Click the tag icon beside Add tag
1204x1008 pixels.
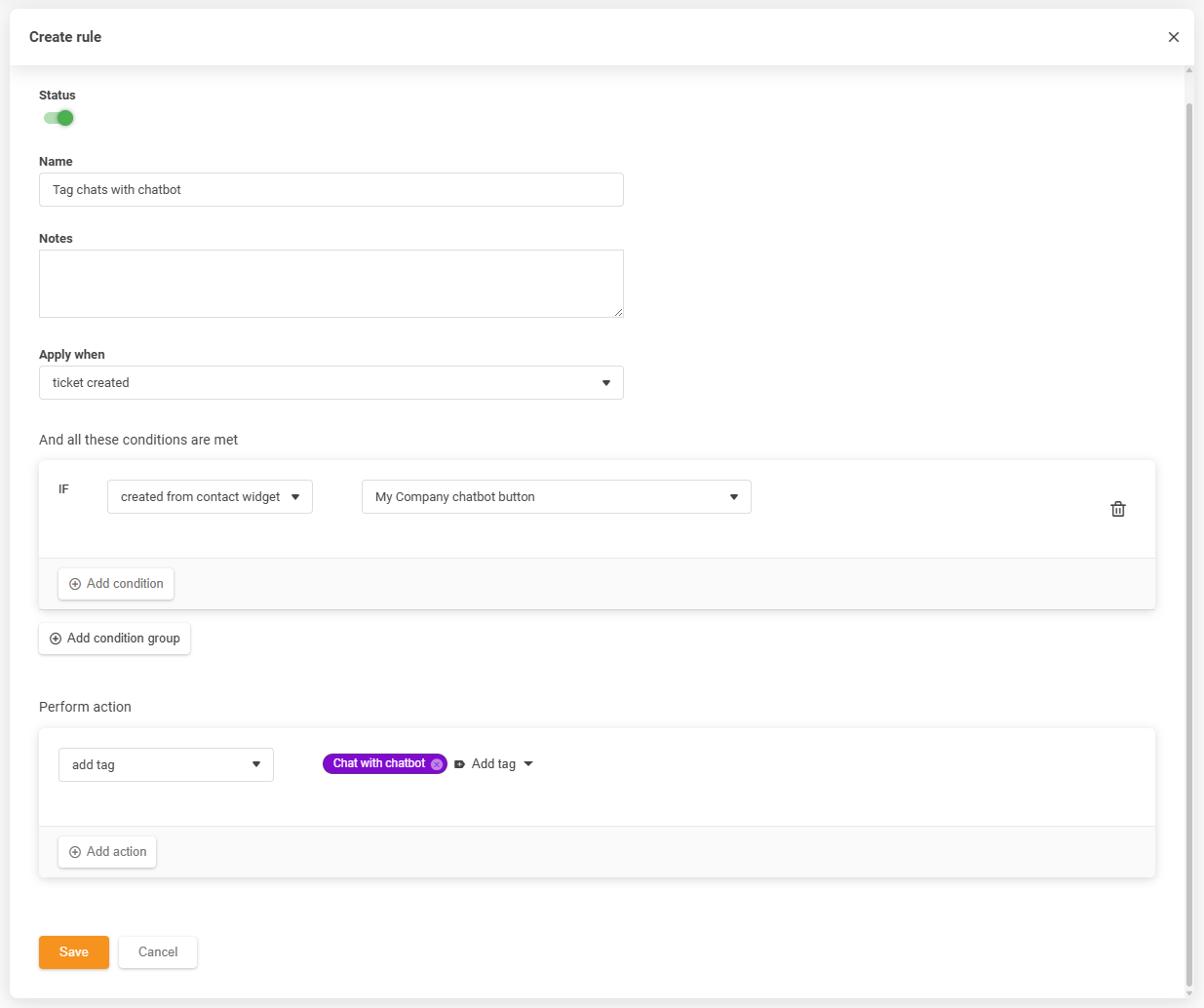(x=459, y=764)
